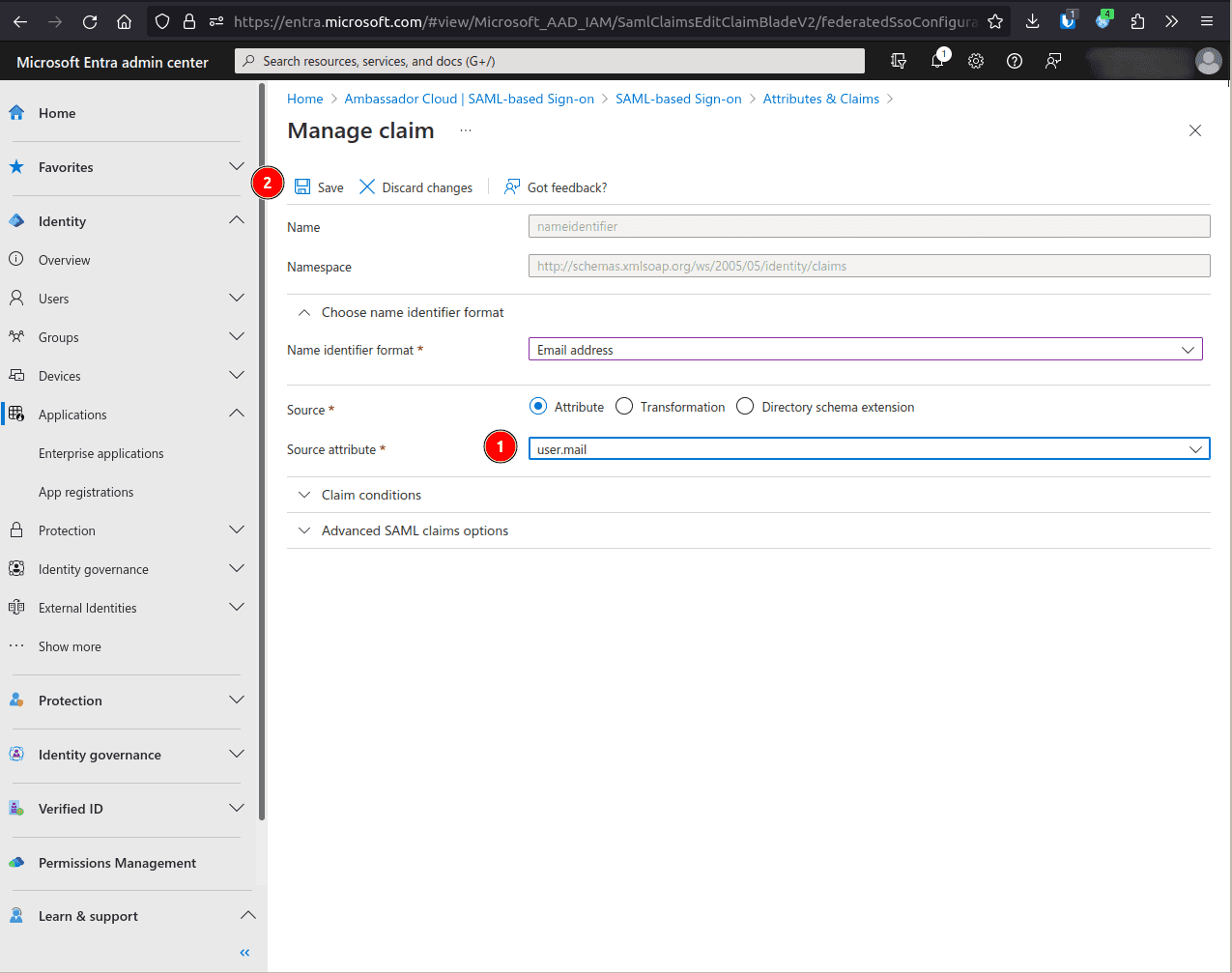The width and height of the screenshot is (1232, 973).
Task: Open browser hamburger menu
Action: coord(1206,21)
